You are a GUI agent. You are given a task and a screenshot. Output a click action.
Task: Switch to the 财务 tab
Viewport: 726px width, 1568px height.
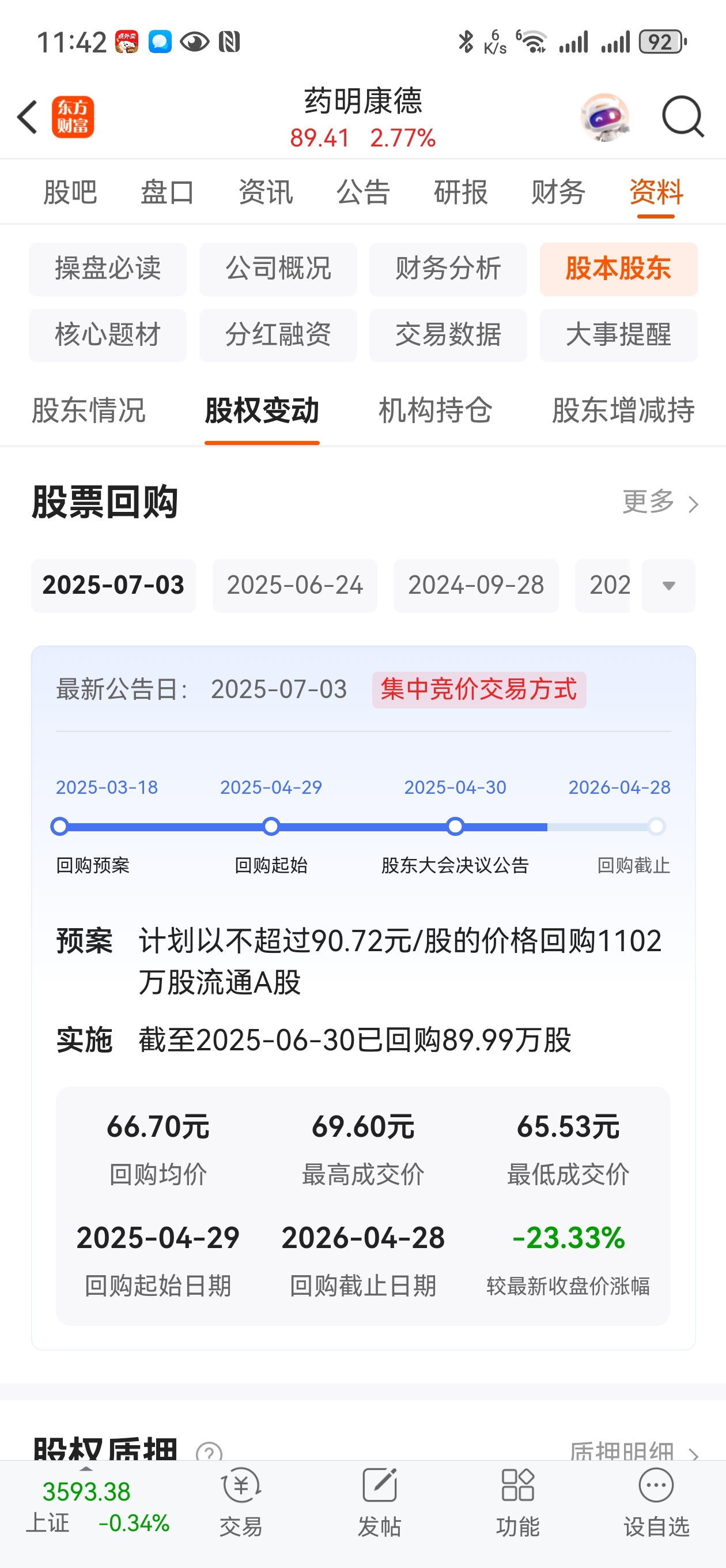558,193
